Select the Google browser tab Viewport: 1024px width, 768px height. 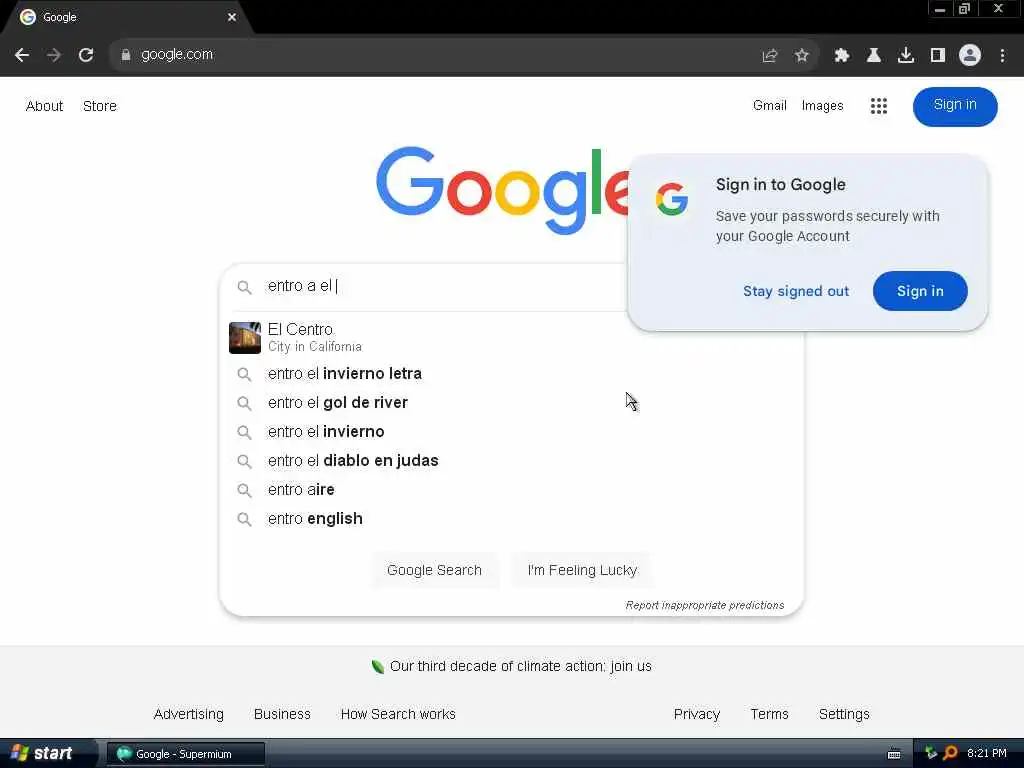point(124,17)
